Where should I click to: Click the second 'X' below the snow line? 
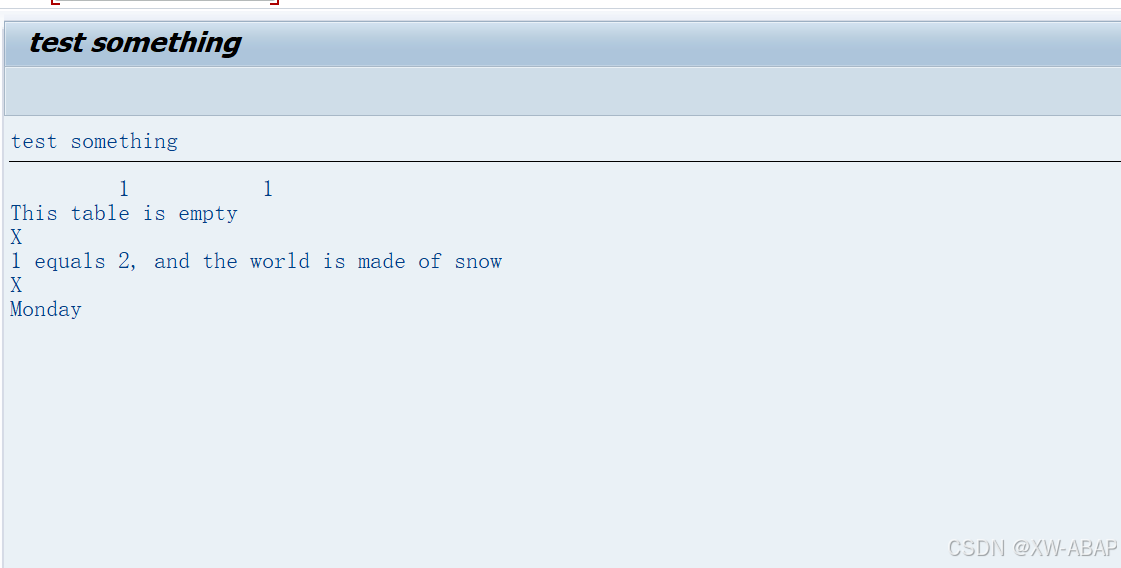pyautogui.click(x=16, y=285)
